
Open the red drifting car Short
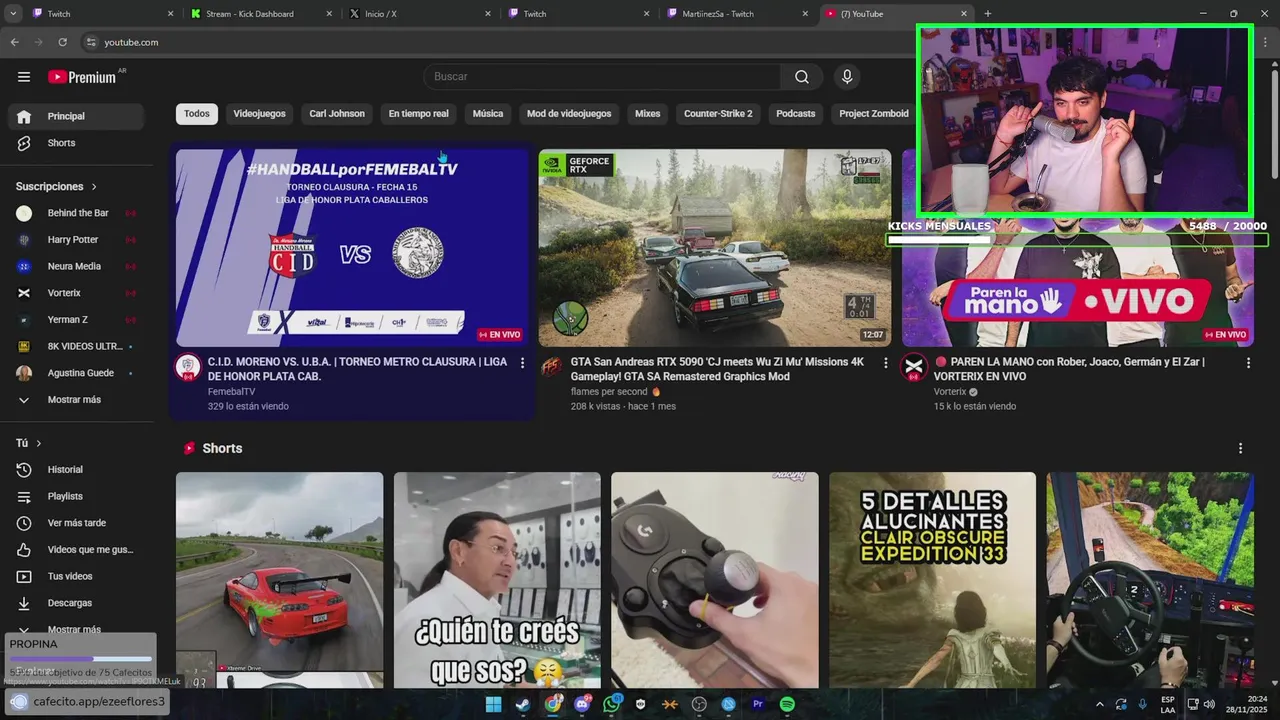pyautogui.click(x=279, y=580)
